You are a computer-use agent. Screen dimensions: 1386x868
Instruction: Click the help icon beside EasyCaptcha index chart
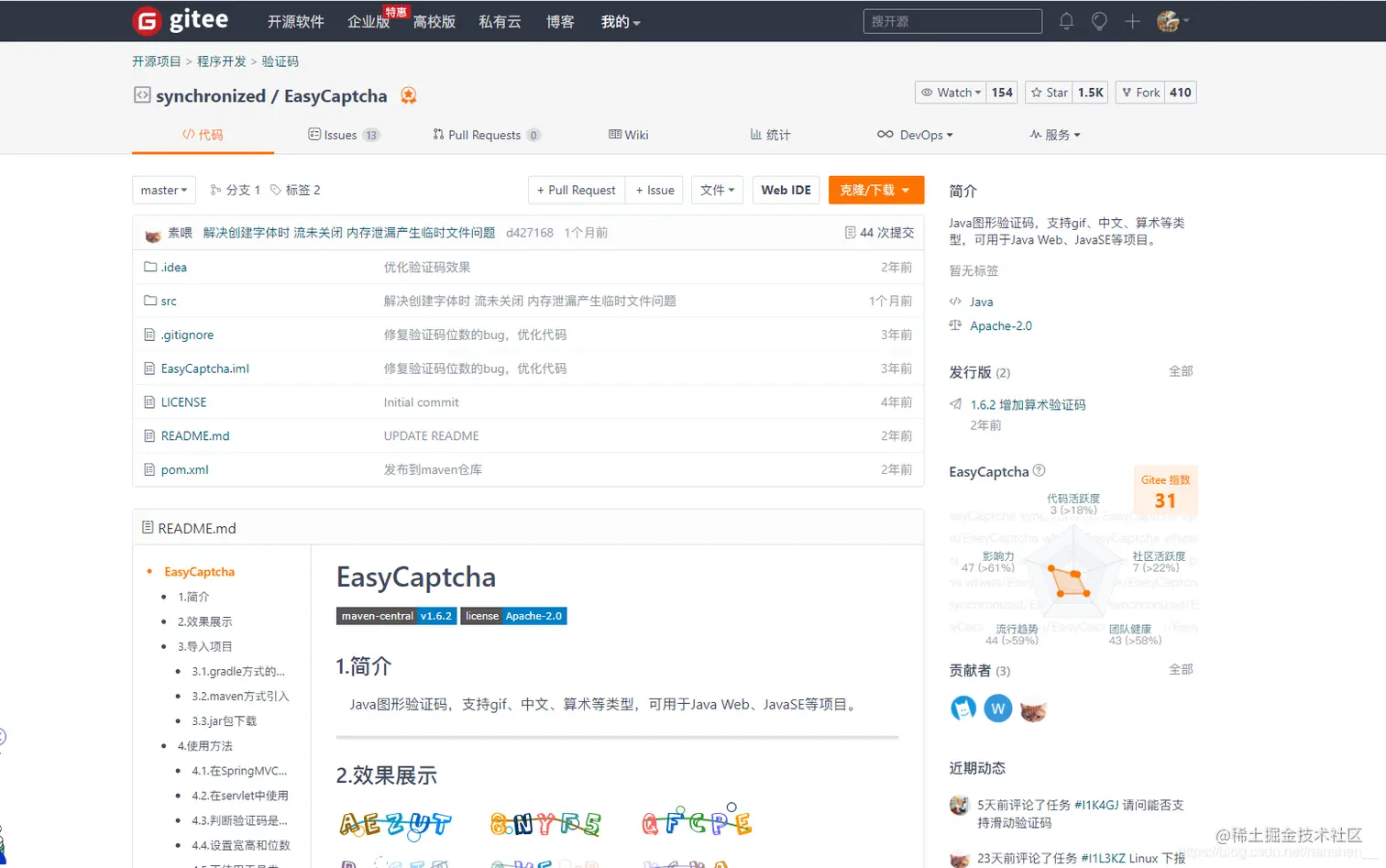(1039, 472)
